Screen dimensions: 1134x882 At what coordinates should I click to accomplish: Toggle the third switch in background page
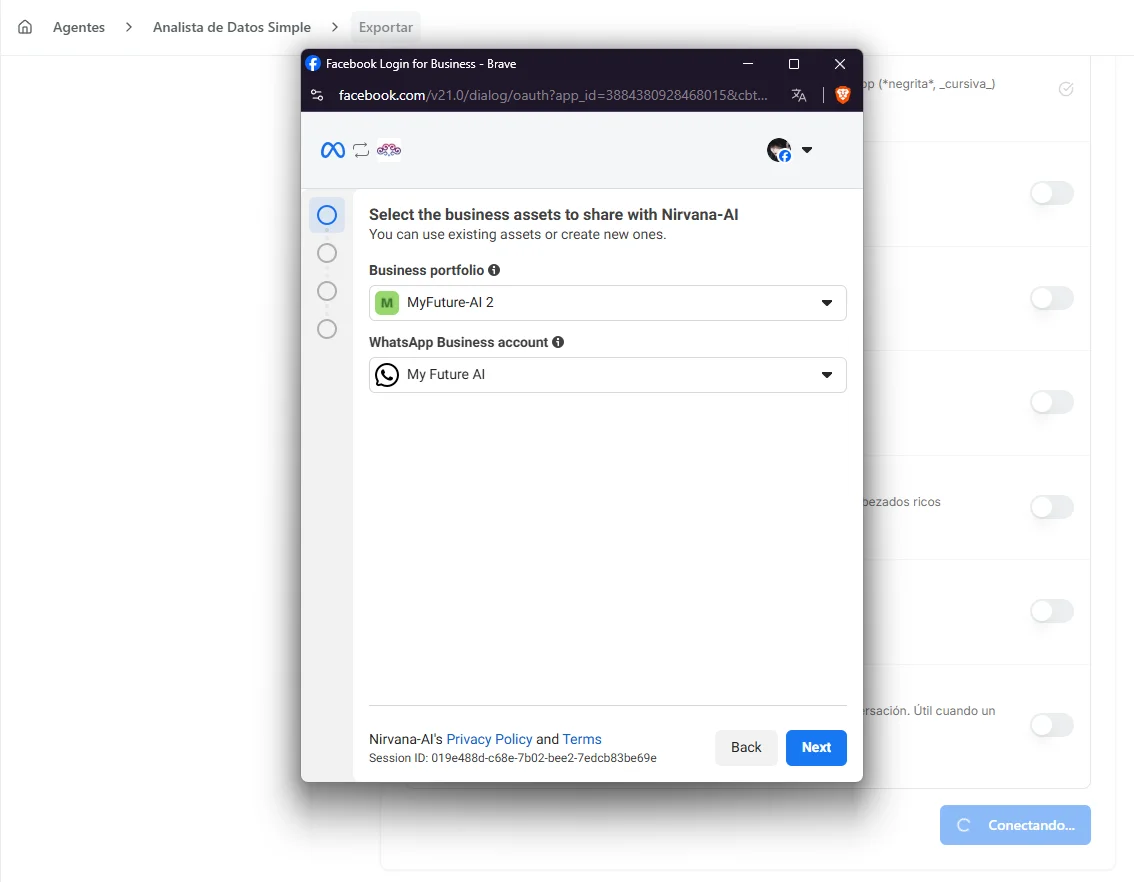pyautogui.click(x=1052, y=402)
